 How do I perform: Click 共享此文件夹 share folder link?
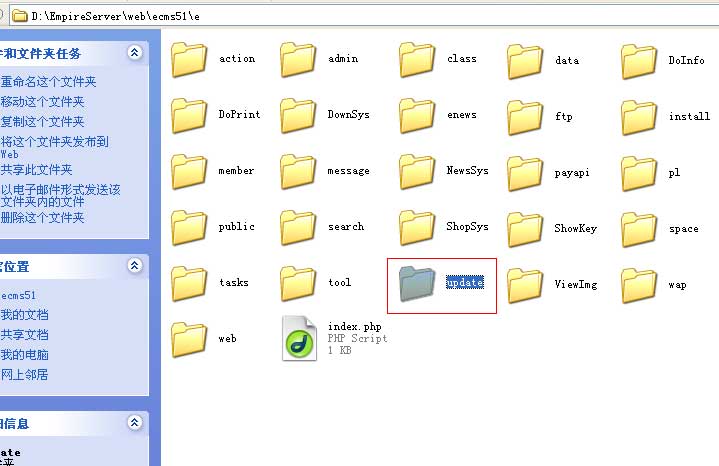(37, 170)
